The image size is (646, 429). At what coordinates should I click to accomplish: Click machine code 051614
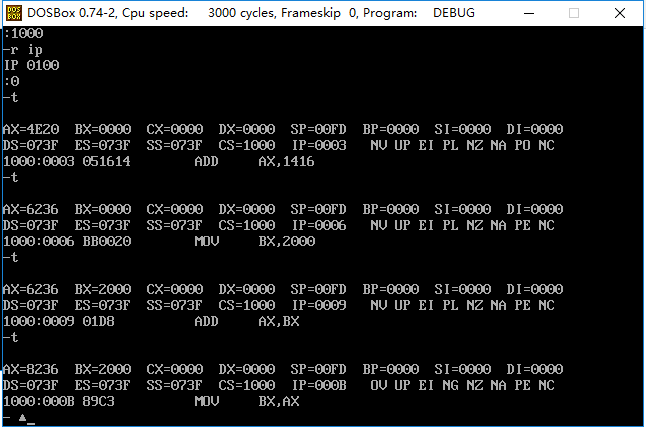pyautogui.click(x=107, y=162)
